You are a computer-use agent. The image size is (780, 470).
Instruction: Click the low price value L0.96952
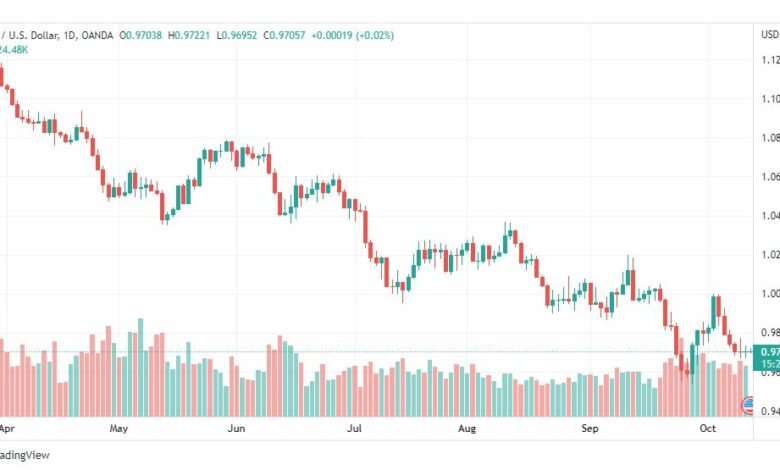coord(237,35)
